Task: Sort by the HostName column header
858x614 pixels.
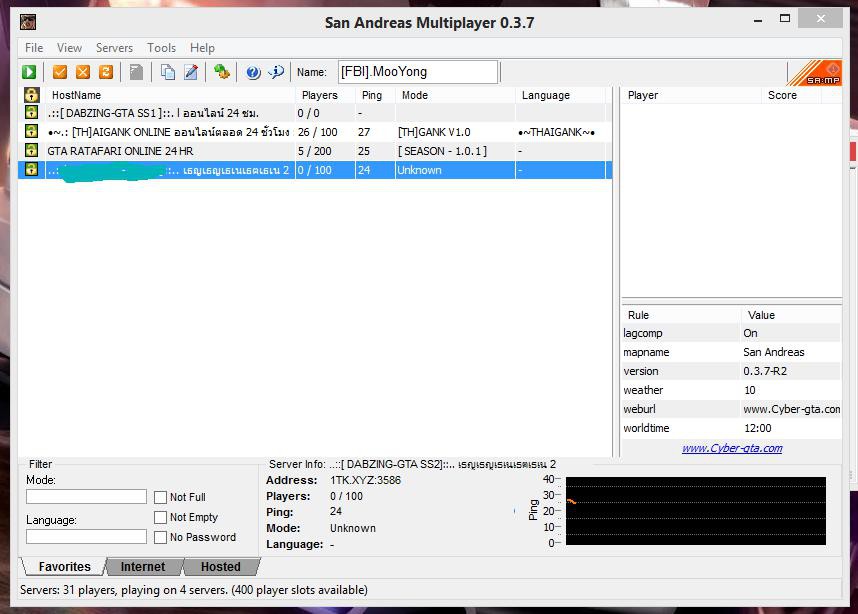Action: click(170, 95)
